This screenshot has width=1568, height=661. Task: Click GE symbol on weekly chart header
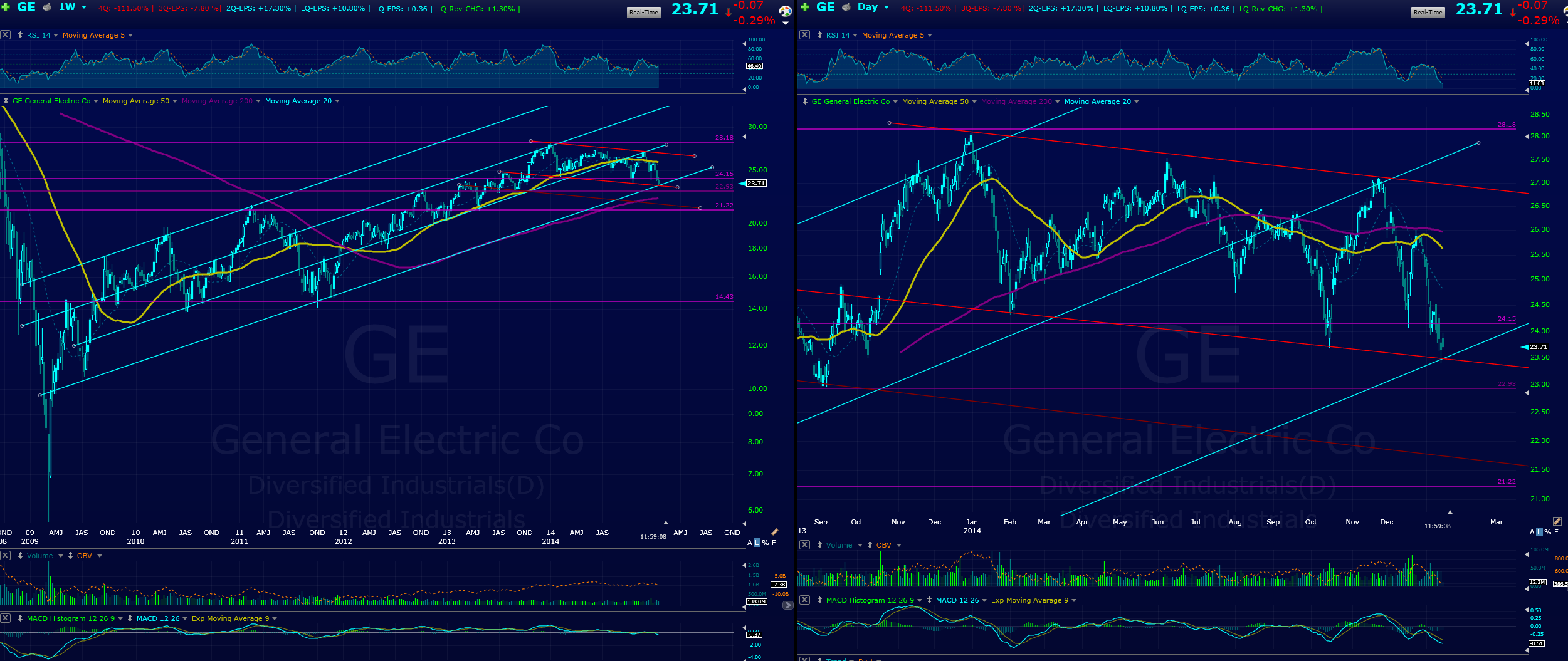26,7
